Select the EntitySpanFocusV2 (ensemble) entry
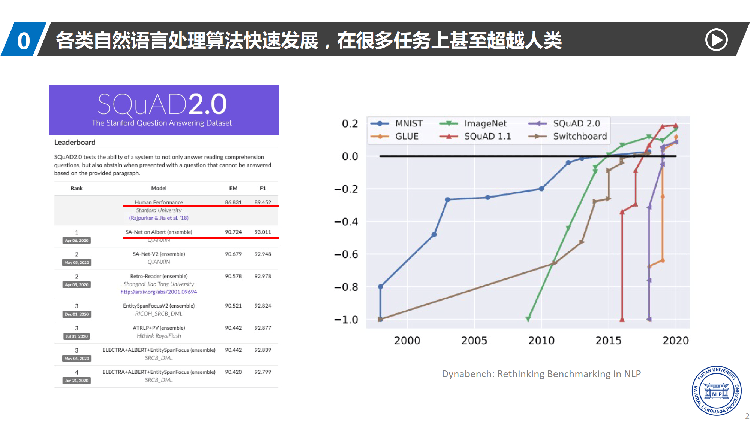Viewport: 750px width, 421px height. click(x=159, y=306)
